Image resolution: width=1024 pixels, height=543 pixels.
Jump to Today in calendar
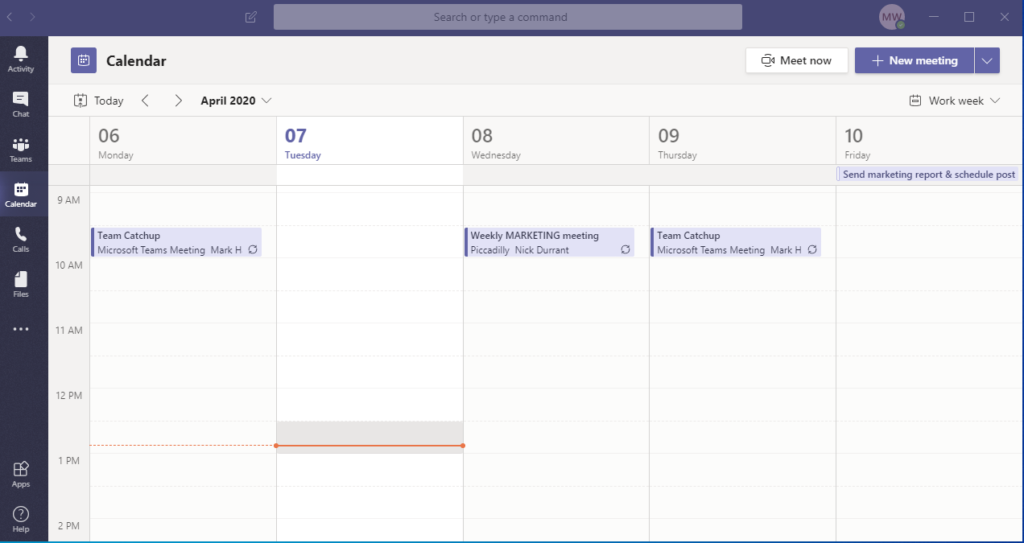99,100
